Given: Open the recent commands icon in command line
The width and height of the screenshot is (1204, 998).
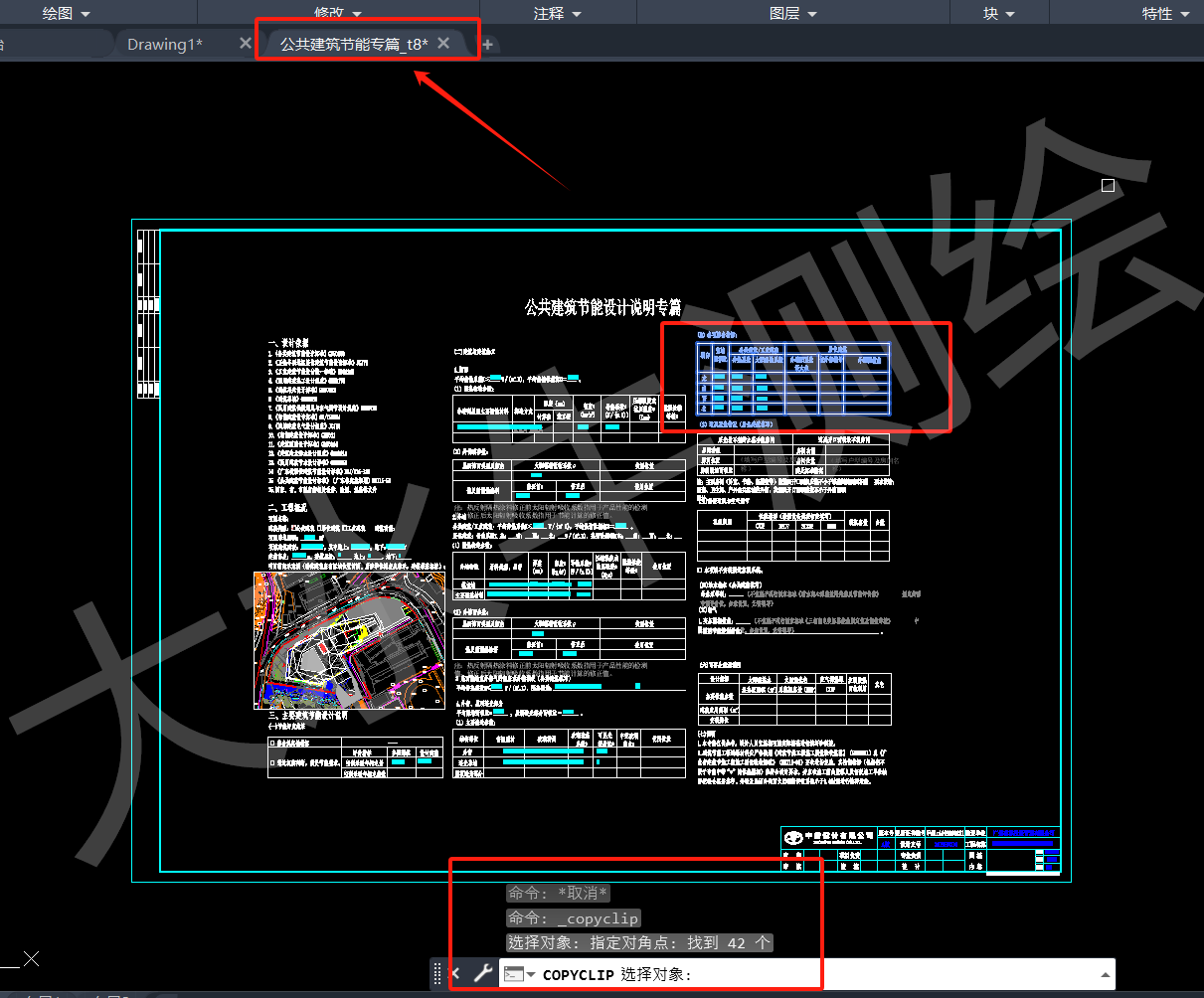Looking at the screenshot, I should click(x=518, y=974).
